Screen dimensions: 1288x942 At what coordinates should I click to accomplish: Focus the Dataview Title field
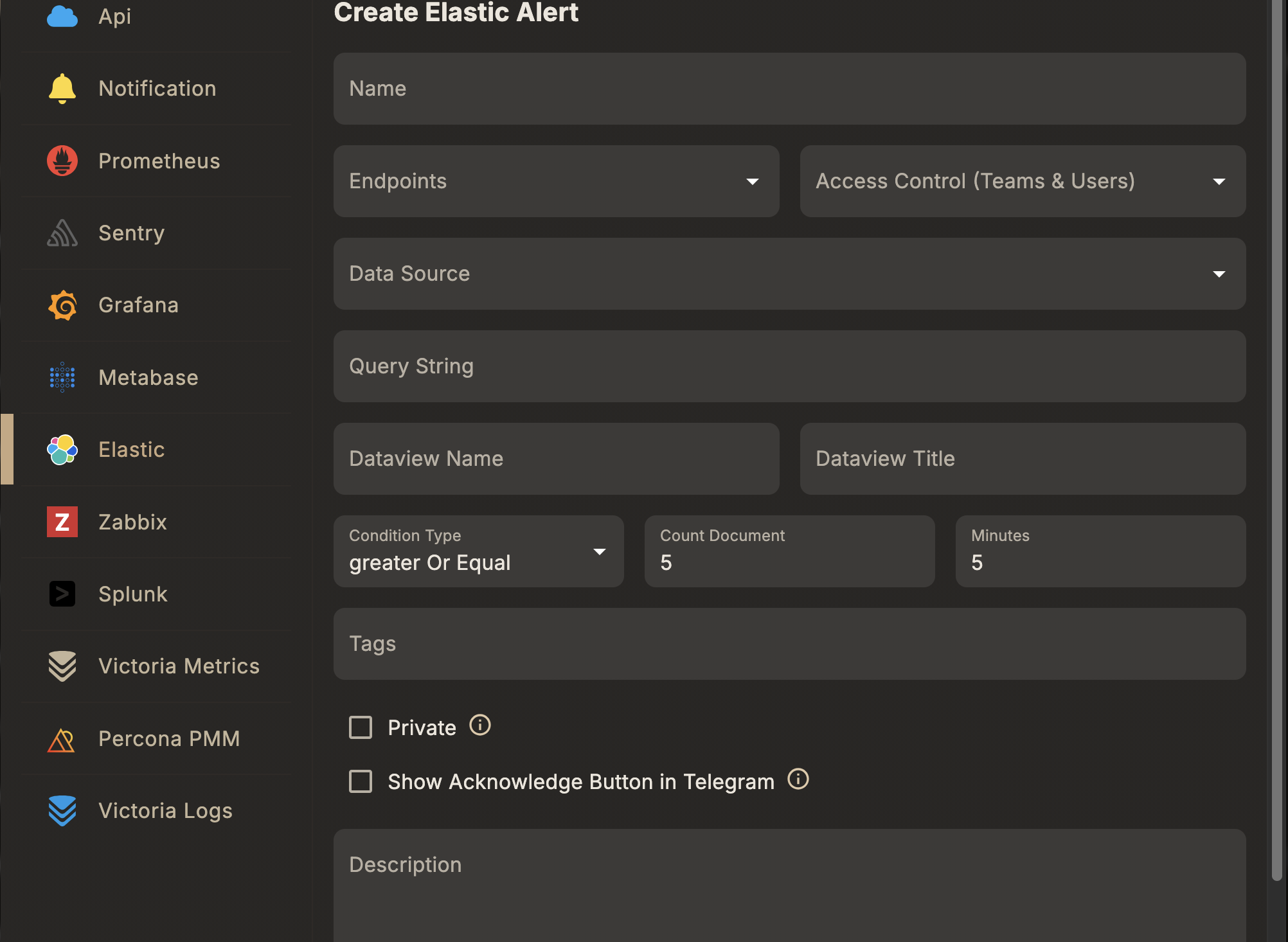coord(1023,459)
